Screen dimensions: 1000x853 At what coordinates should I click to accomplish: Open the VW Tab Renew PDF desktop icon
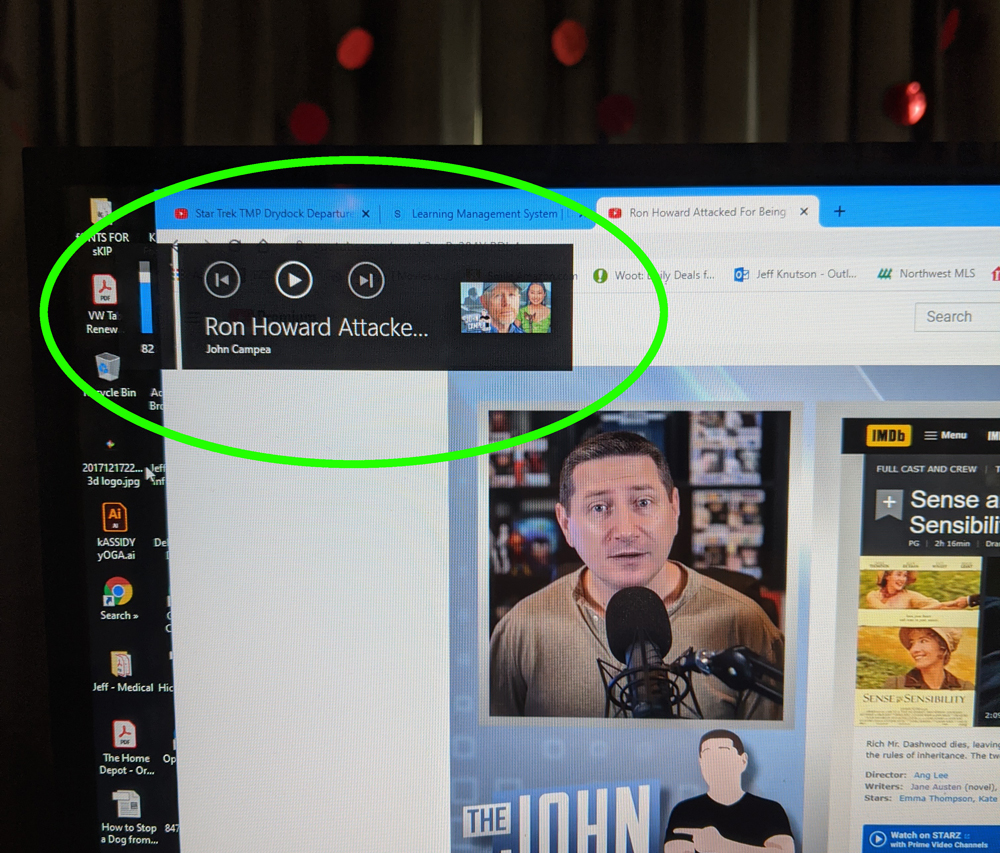tap(104, 305)
